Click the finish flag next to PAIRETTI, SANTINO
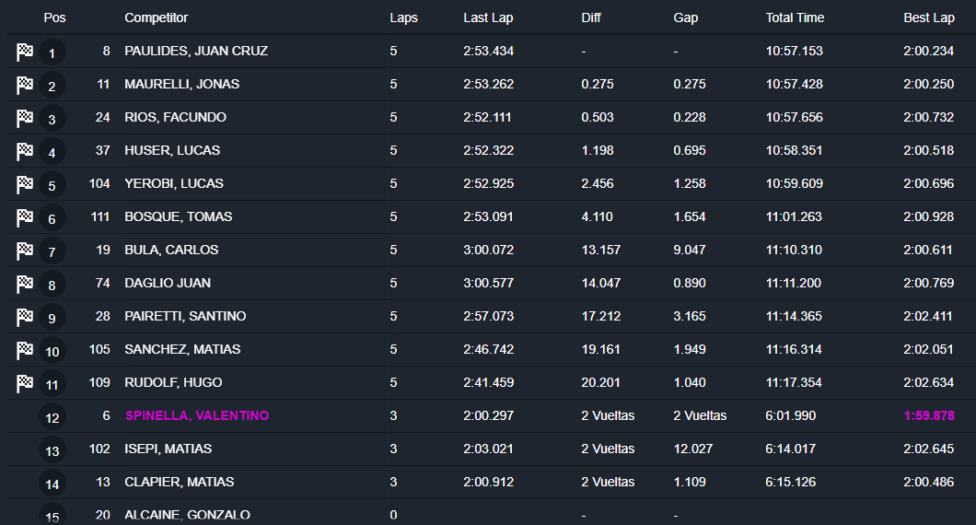Screen dimensions: 976x525 [x=25, y=316]
